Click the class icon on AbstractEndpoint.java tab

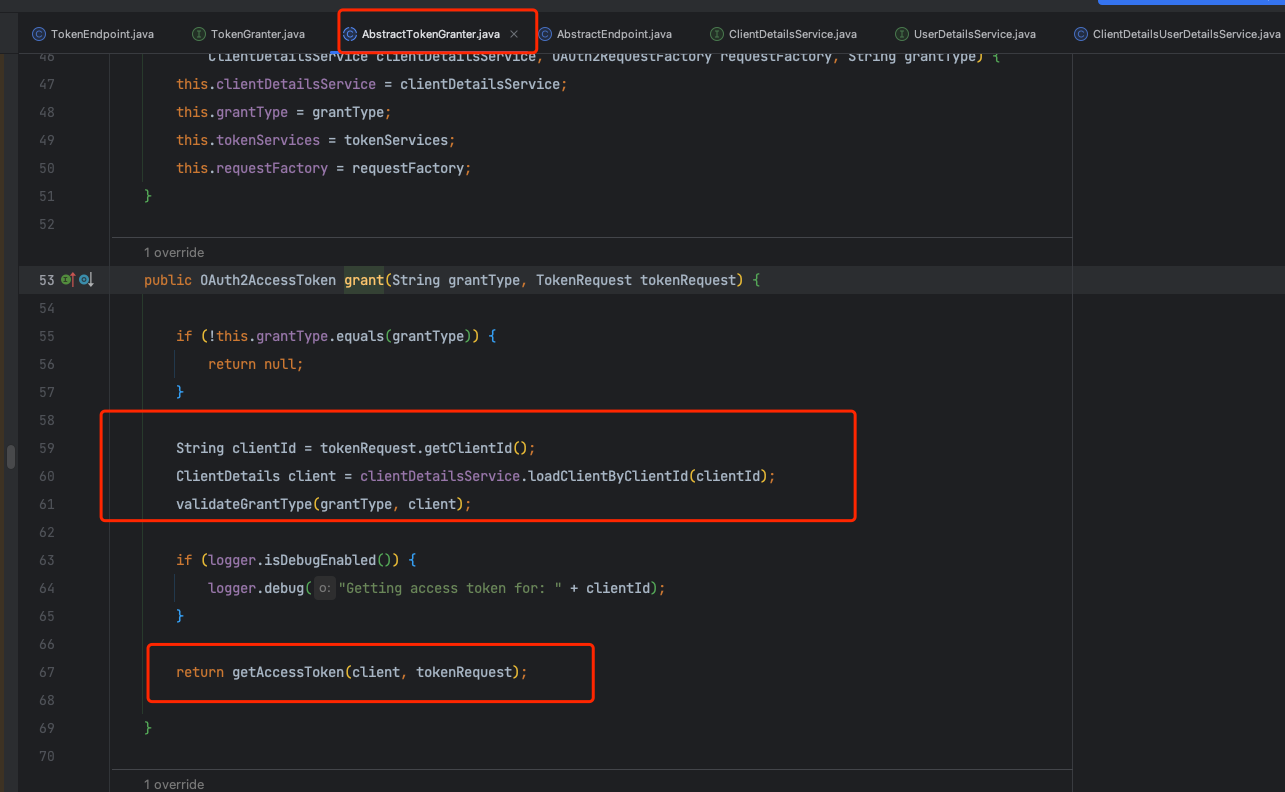coord(545,34)
